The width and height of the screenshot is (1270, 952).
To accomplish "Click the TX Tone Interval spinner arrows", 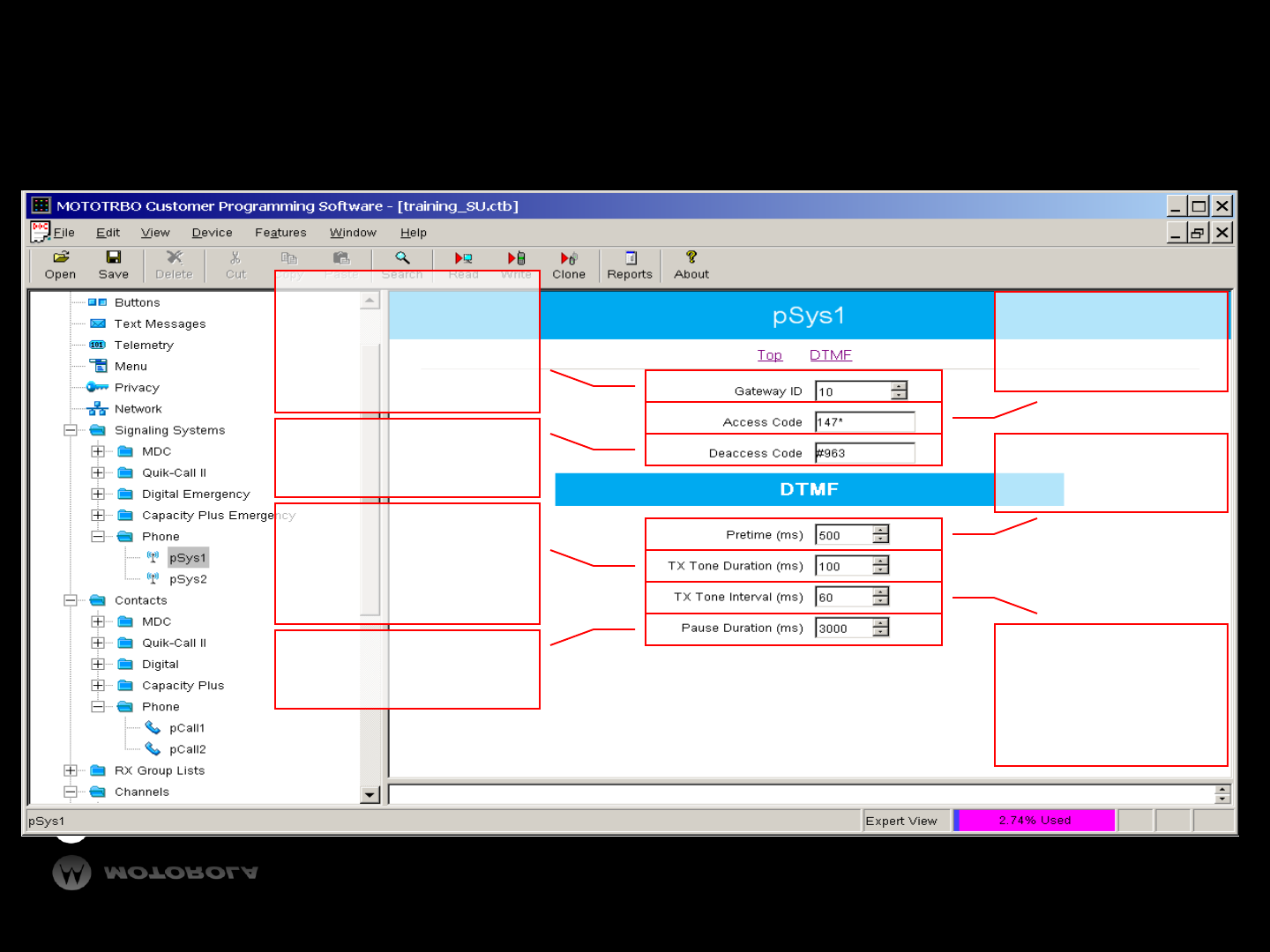I will (x=881, y=597).
